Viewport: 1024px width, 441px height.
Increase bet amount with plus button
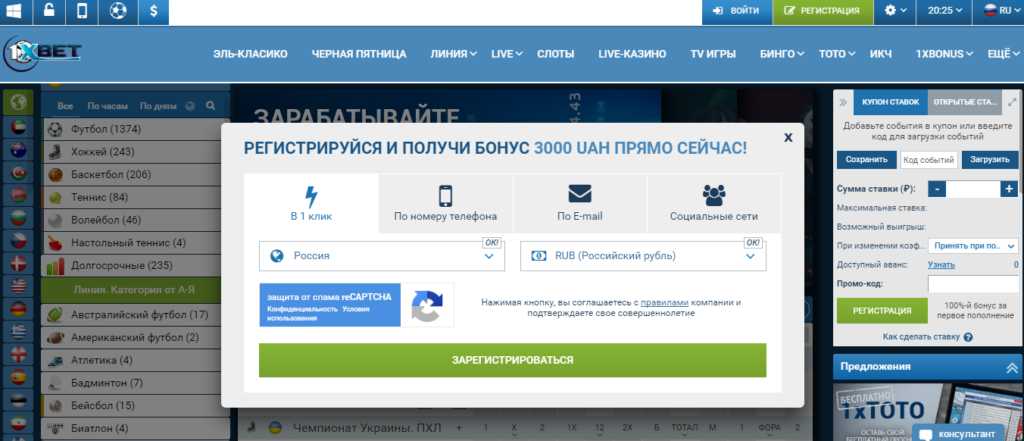coord(1009,189)
